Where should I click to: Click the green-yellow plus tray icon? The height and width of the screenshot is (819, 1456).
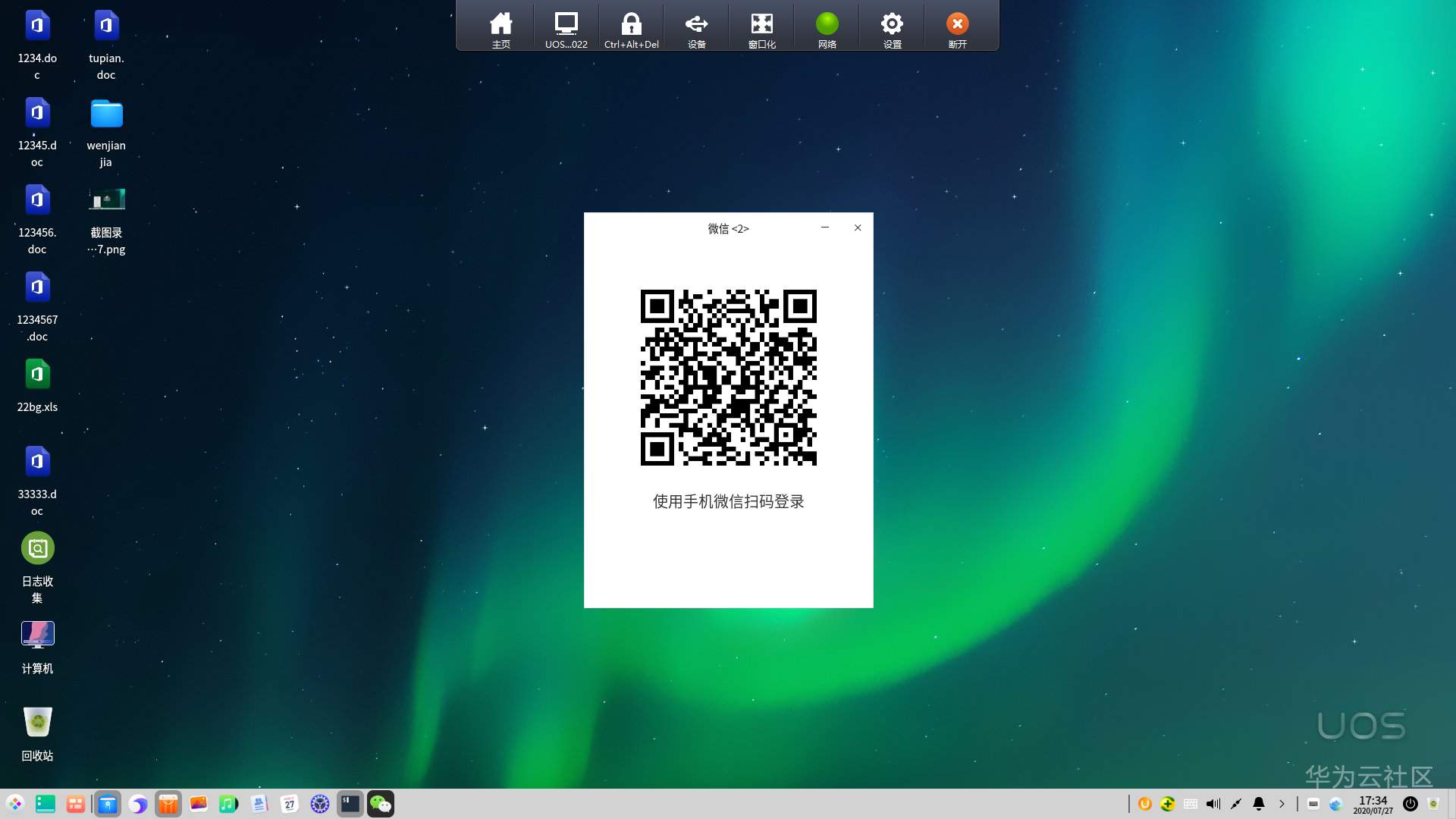(1168, 804)
